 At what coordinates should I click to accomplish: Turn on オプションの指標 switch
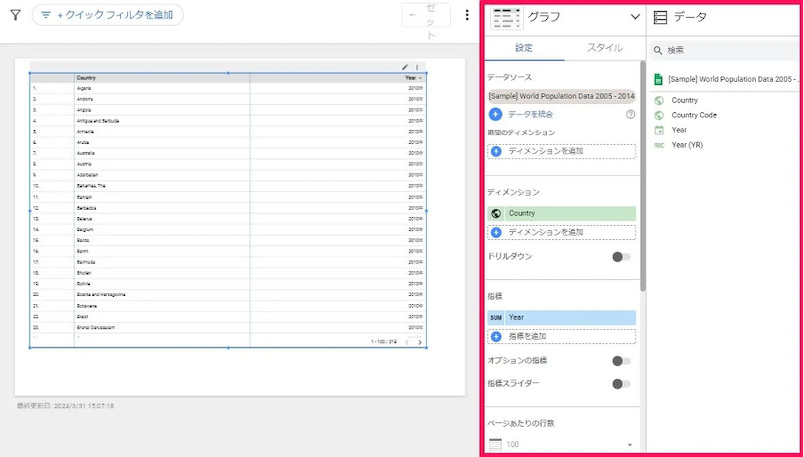621,361
